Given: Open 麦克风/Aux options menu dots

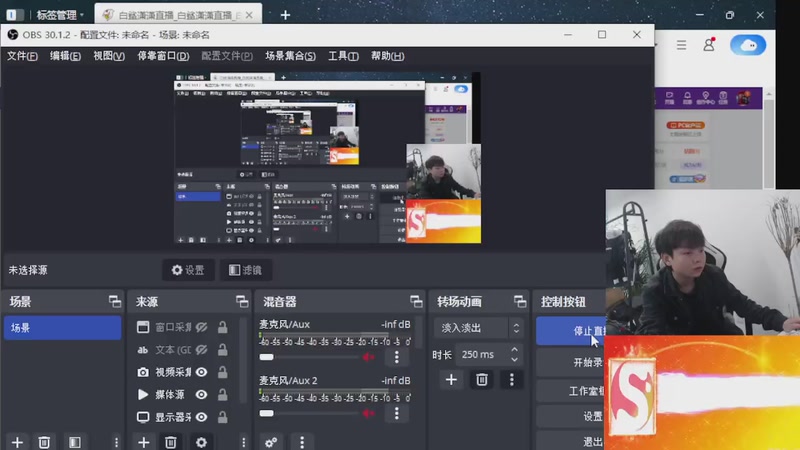Looking at the screenshot, I should 396,357.
